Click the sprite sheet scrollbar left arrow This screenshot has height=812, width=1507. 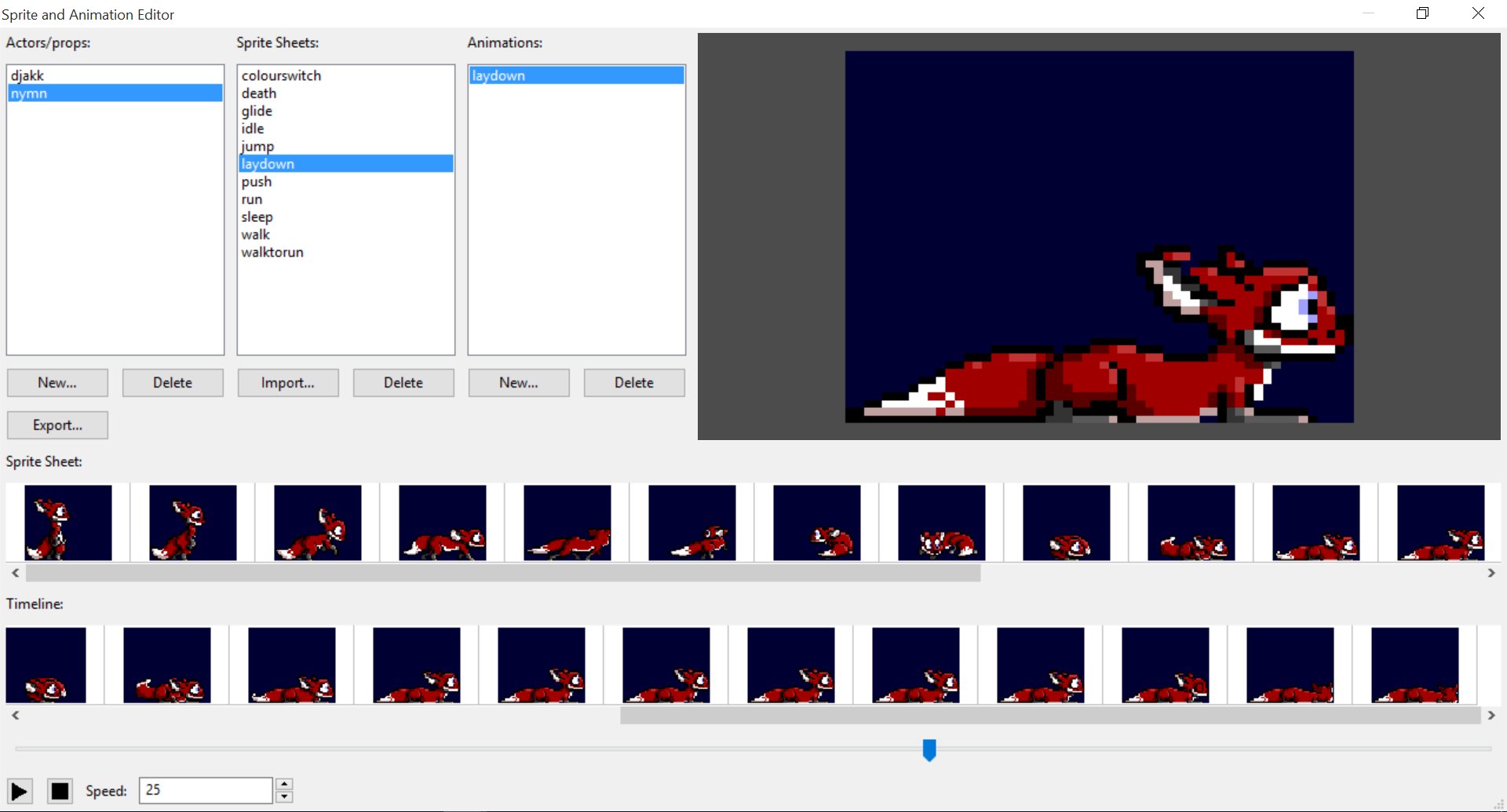[14, 573]
